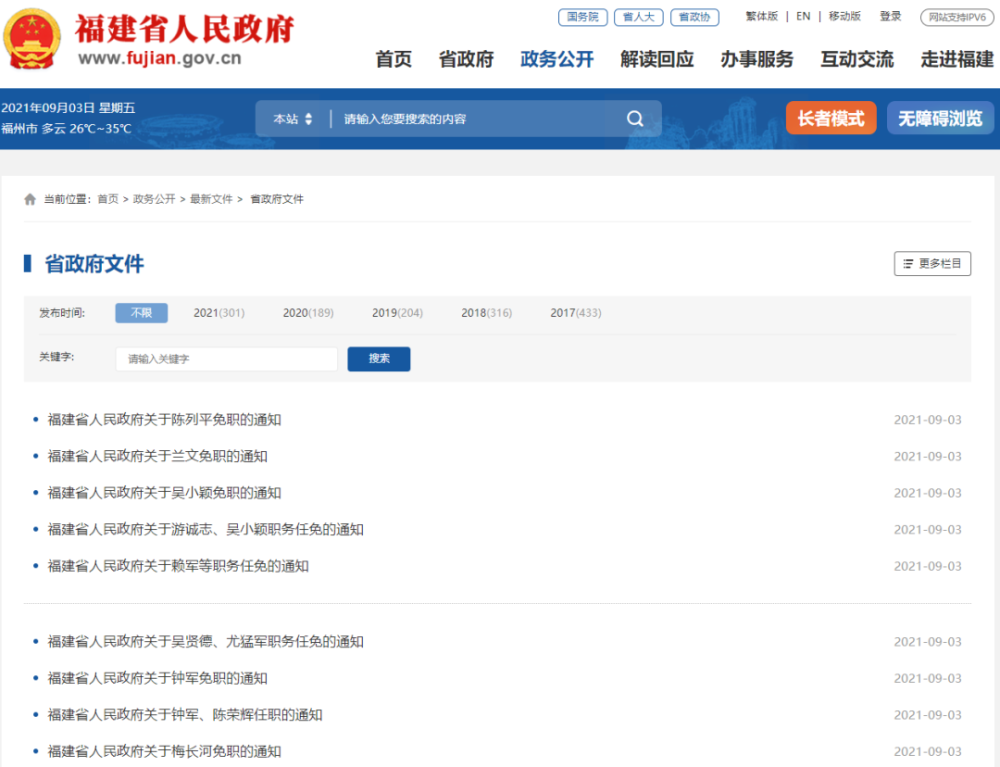Open notice about 兰文免职

coord(158,457)
